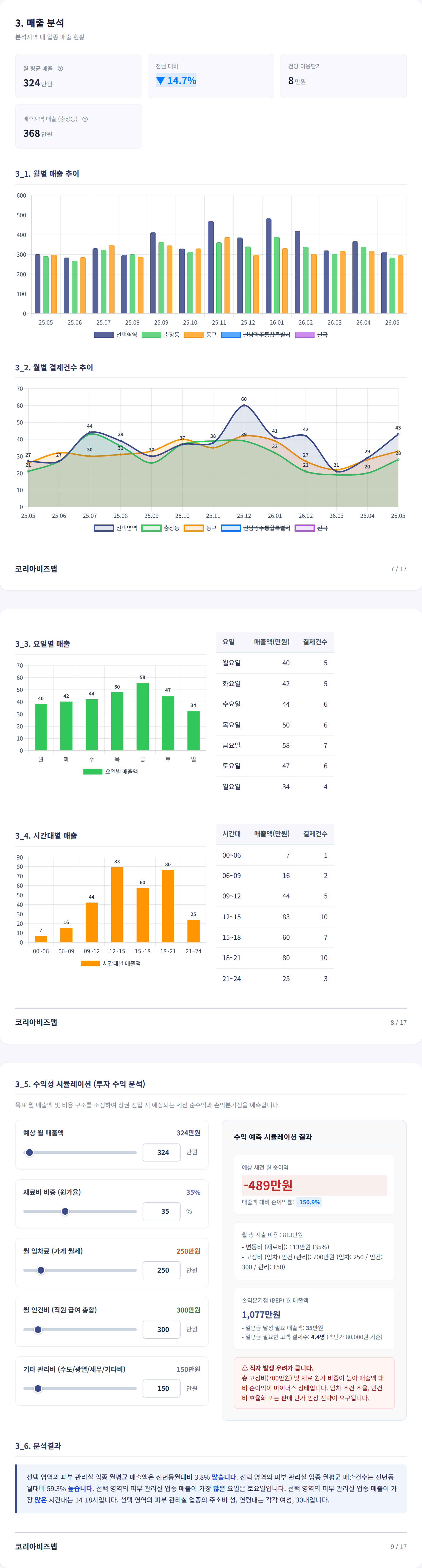Click the 재료비 비중 (원가율) slider handle

[x=65, y=1211]
